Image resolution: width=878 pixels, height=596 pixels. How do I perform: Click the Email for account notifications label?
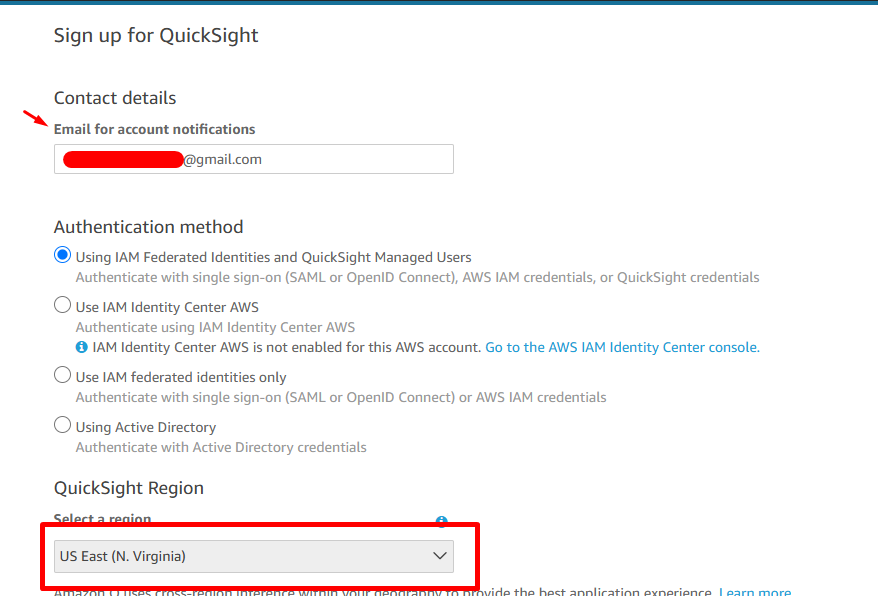(x=154, y=129)
